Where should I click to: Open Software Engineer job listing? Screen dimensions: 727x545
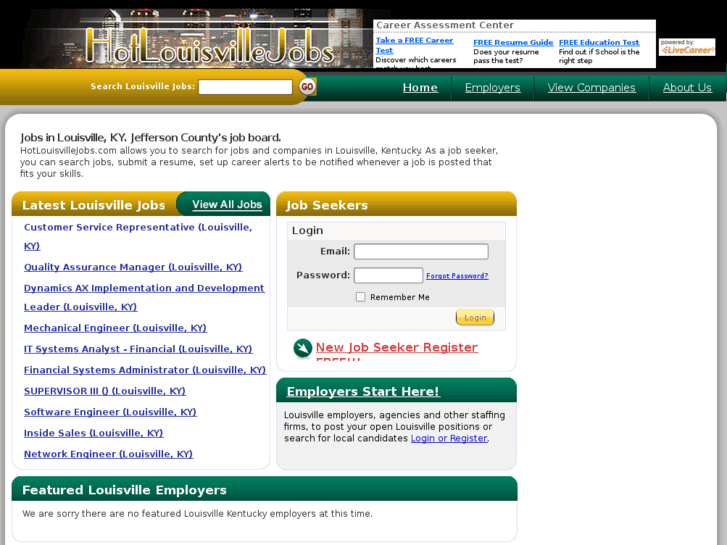(x=110, y=412)
